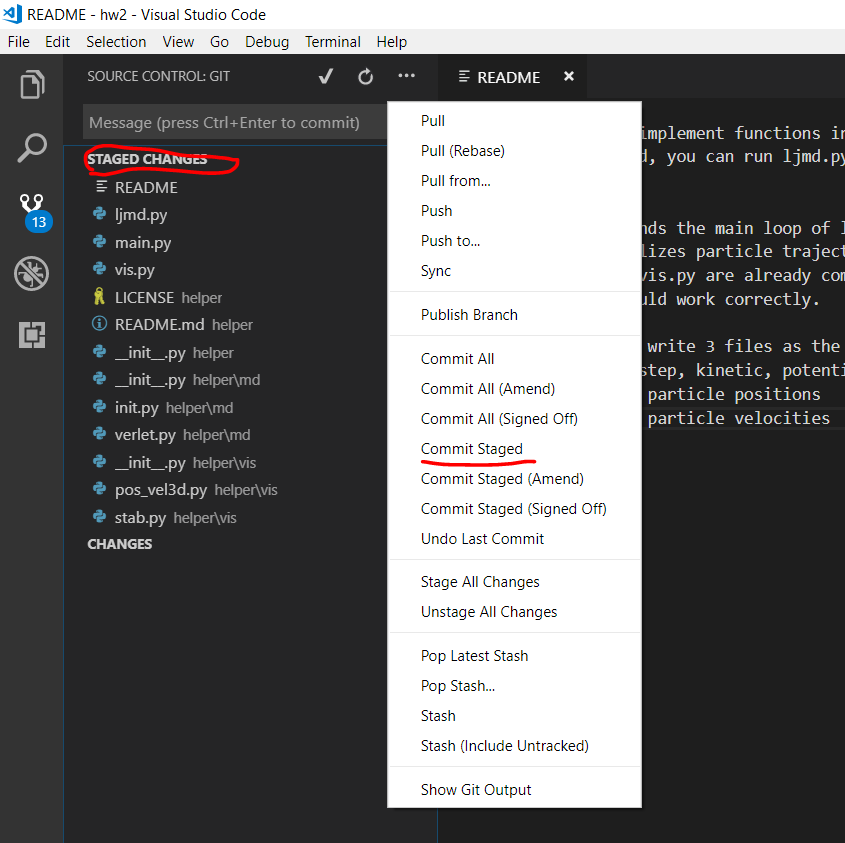The height and width of the screenshot is (843, 845).
Task: Open the Debug view in activity bar
Action: click(31, 273)
